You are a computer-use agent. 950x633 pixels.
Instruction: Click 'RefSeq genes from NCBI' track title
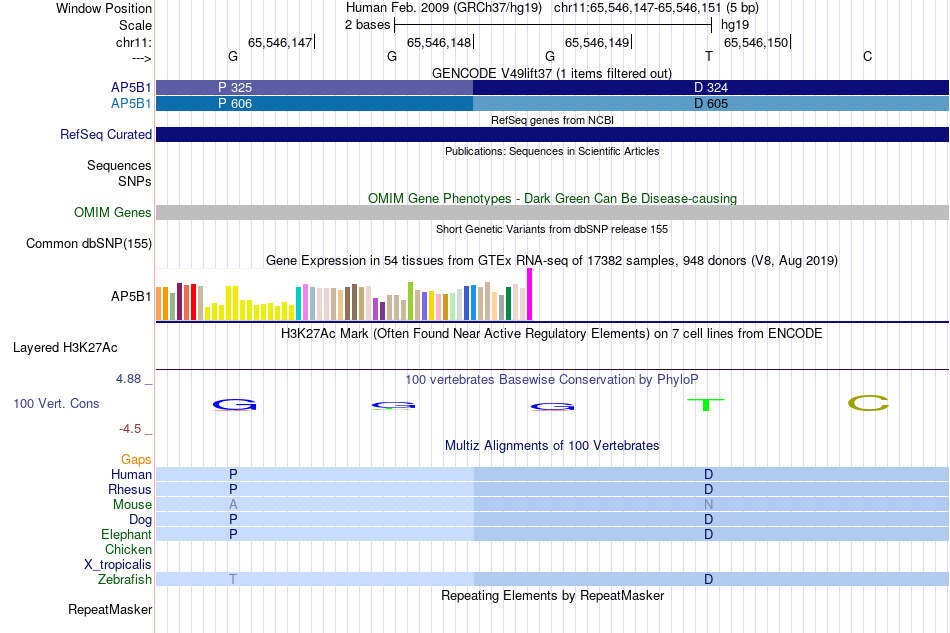(x=552, y=120)
